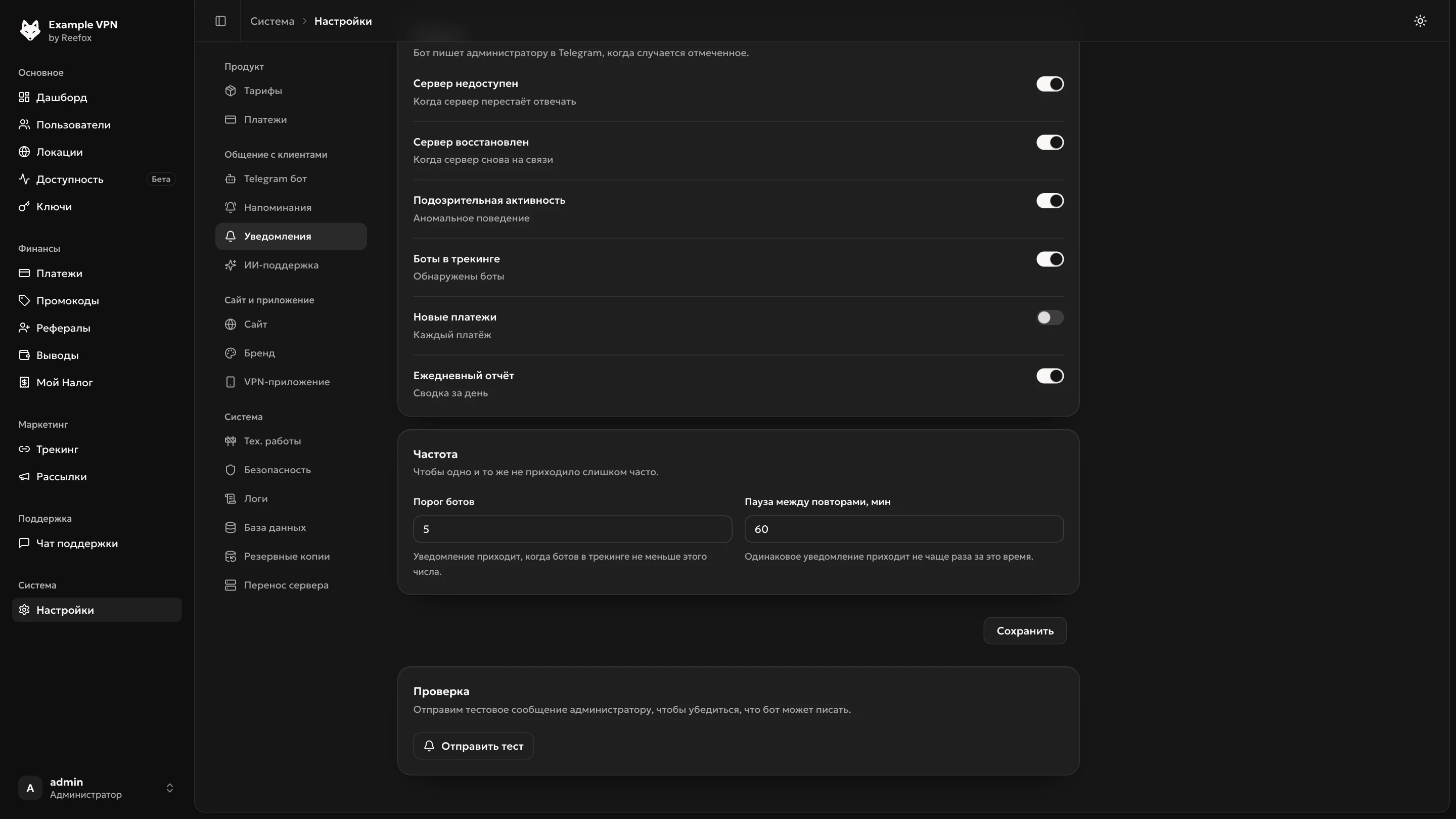
Task: Click the Рефералы user-plus icon
Action: tap(24, 328)
